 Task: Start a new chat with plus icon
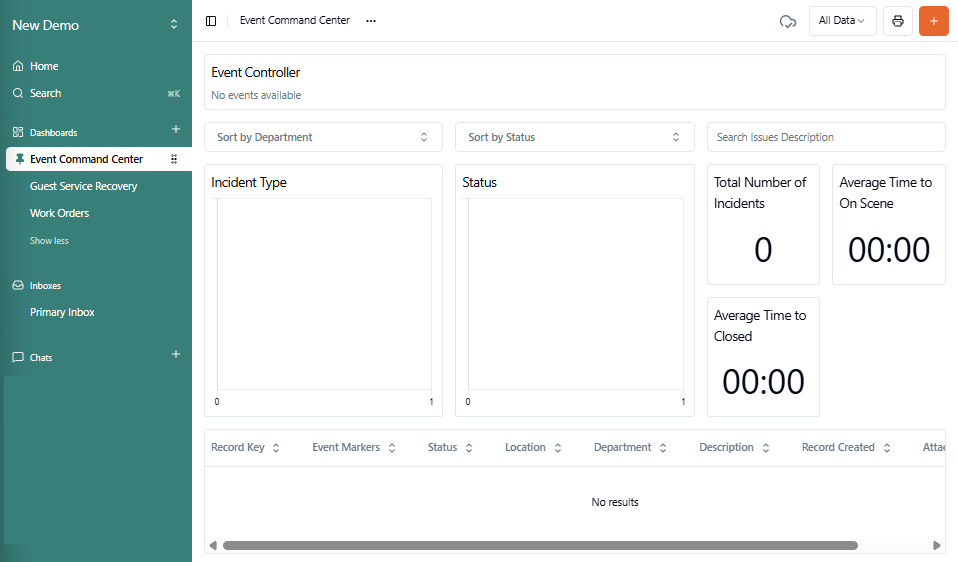point(176,355)
